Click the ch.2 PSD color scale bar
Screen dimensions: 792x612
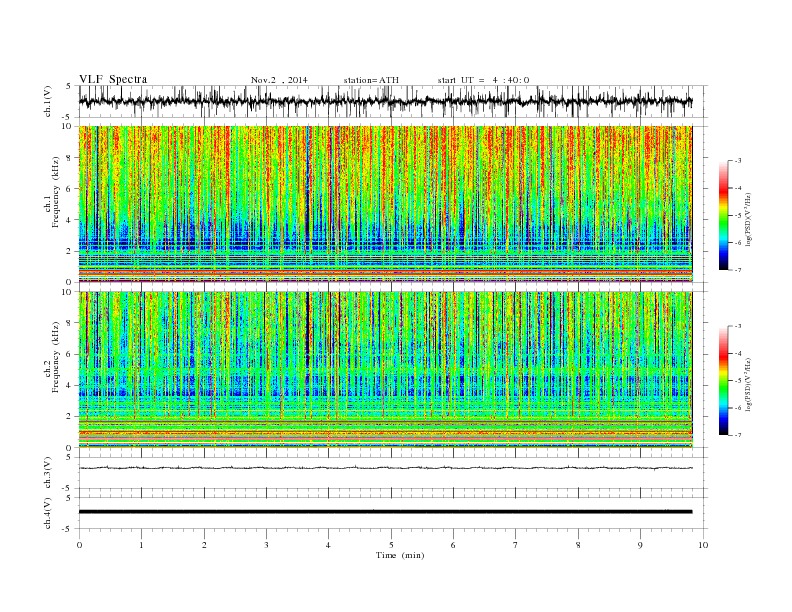click(723, 380)
